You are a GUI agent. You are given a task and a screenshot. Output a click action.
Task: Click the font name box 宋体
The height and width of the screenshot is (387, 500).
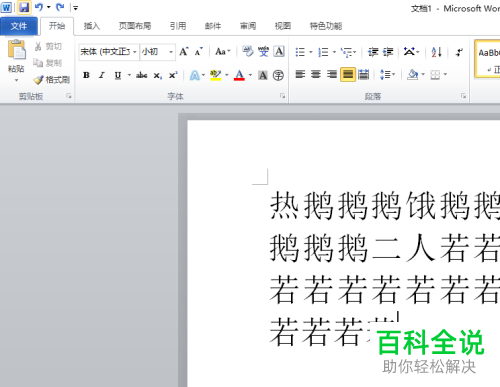(105, 52)
